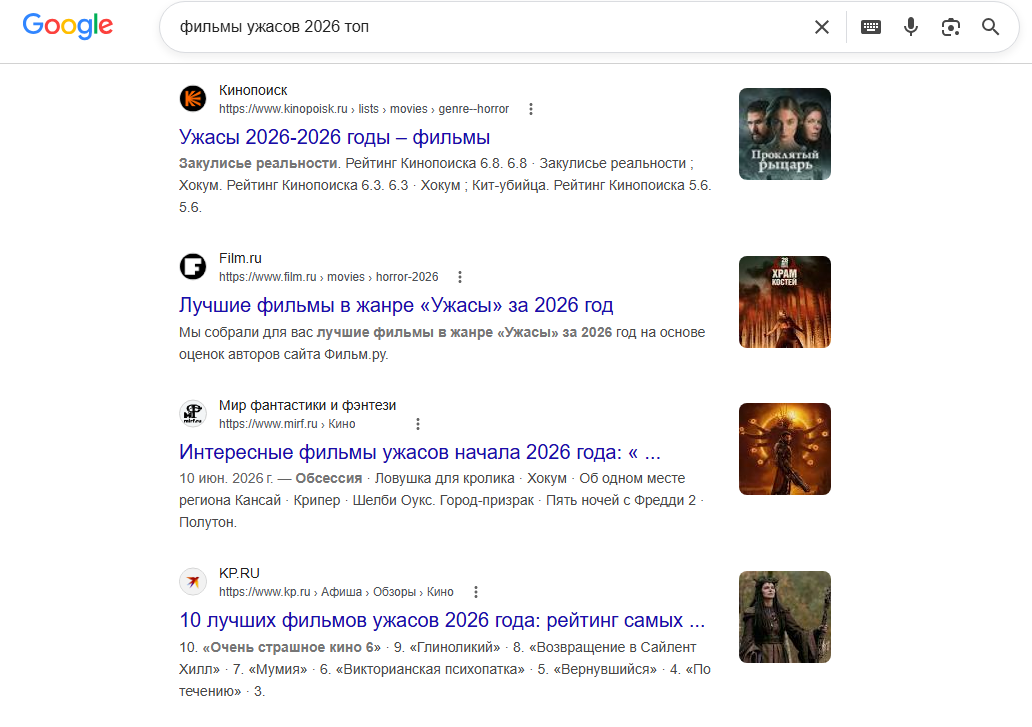Screen dimensions: 1032x727
Task: Click the 'Кинопоиск' site name text
Action: click(253, 90)
